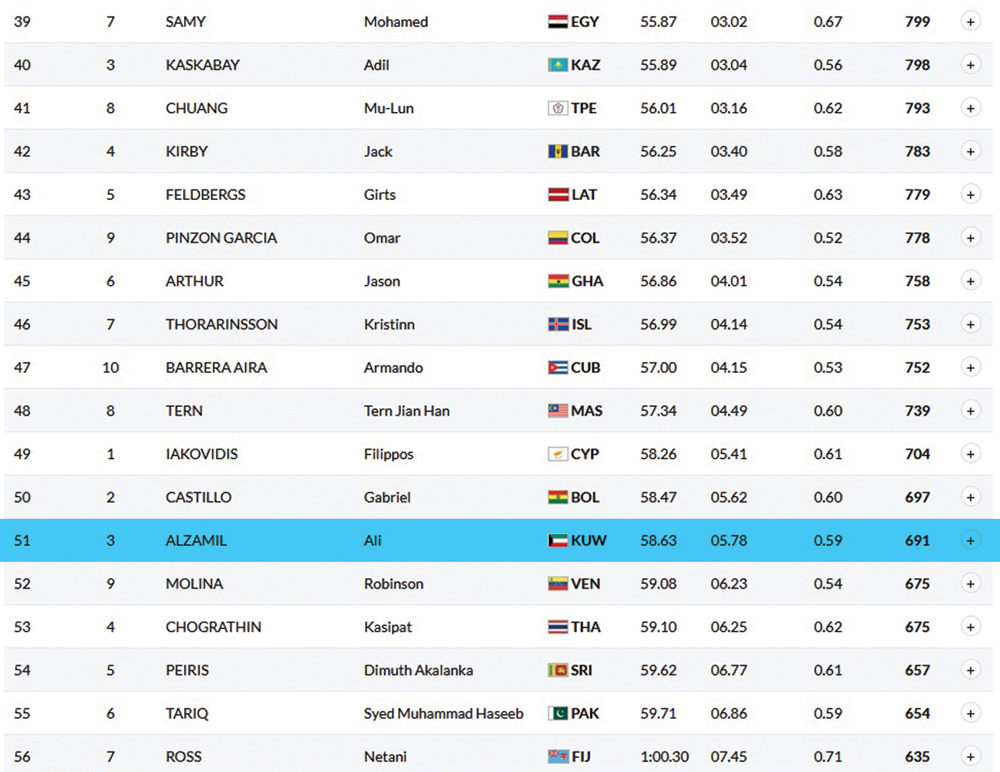1000x772 pixels.
Task: Open plus button for CHUANG Mu-Lun
Action: (970, 108)
